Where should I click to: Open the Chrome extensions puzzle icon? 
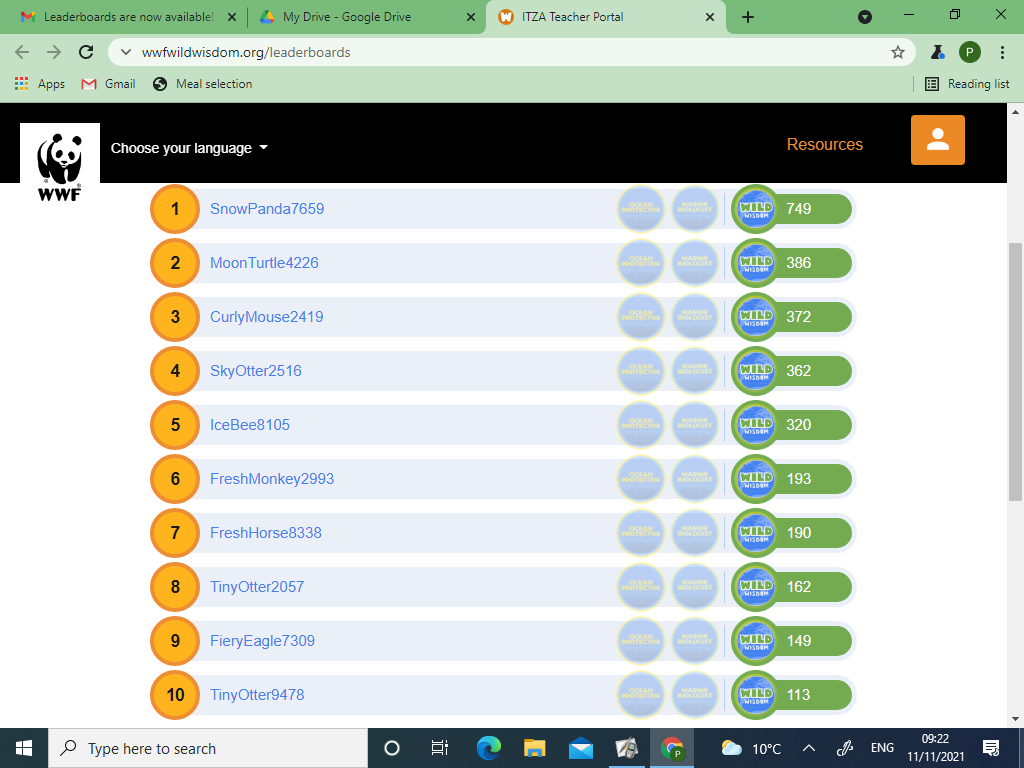938,52
